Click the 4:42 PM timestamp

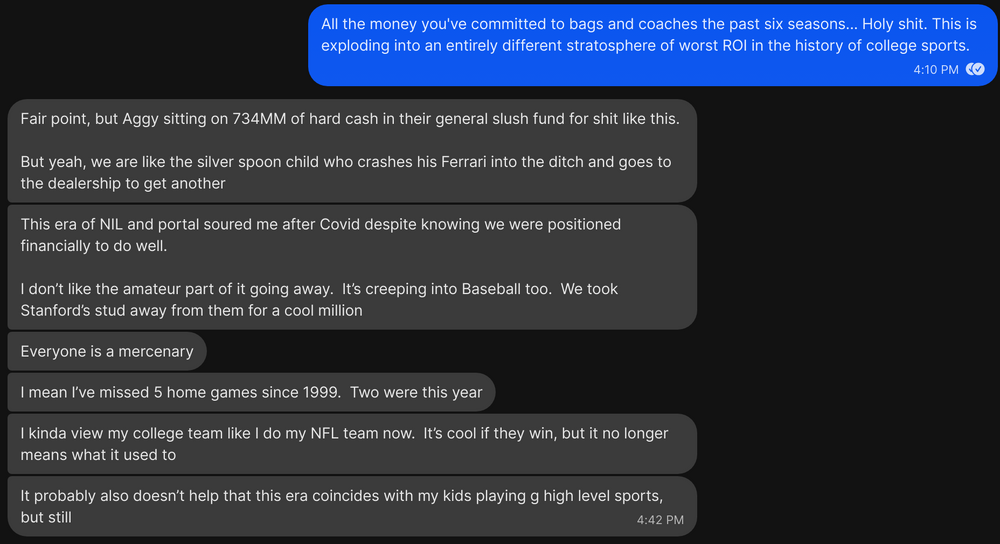660,520
